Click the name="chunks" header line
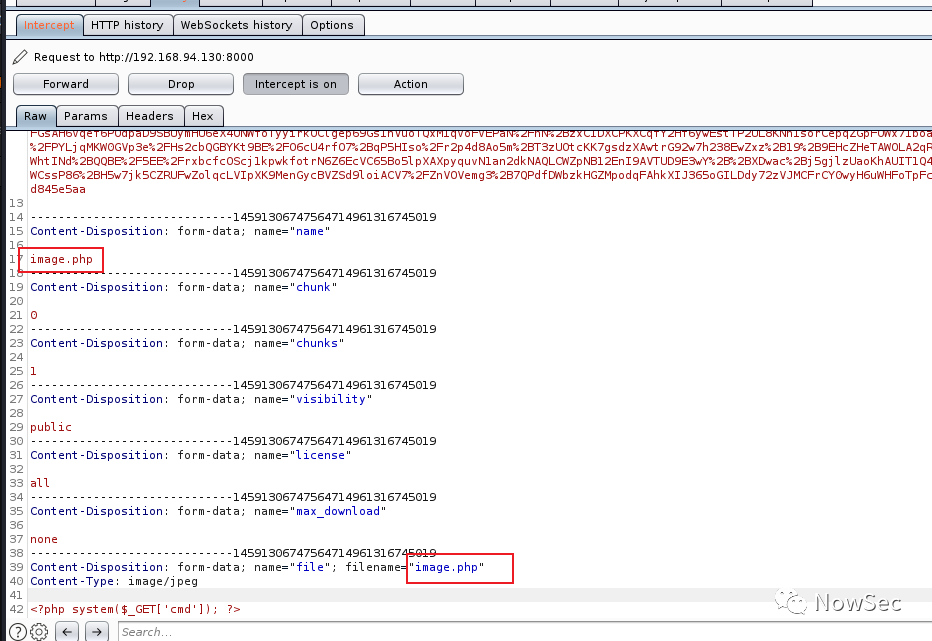This screenshot has height=641, width=932. pos(187,343)
